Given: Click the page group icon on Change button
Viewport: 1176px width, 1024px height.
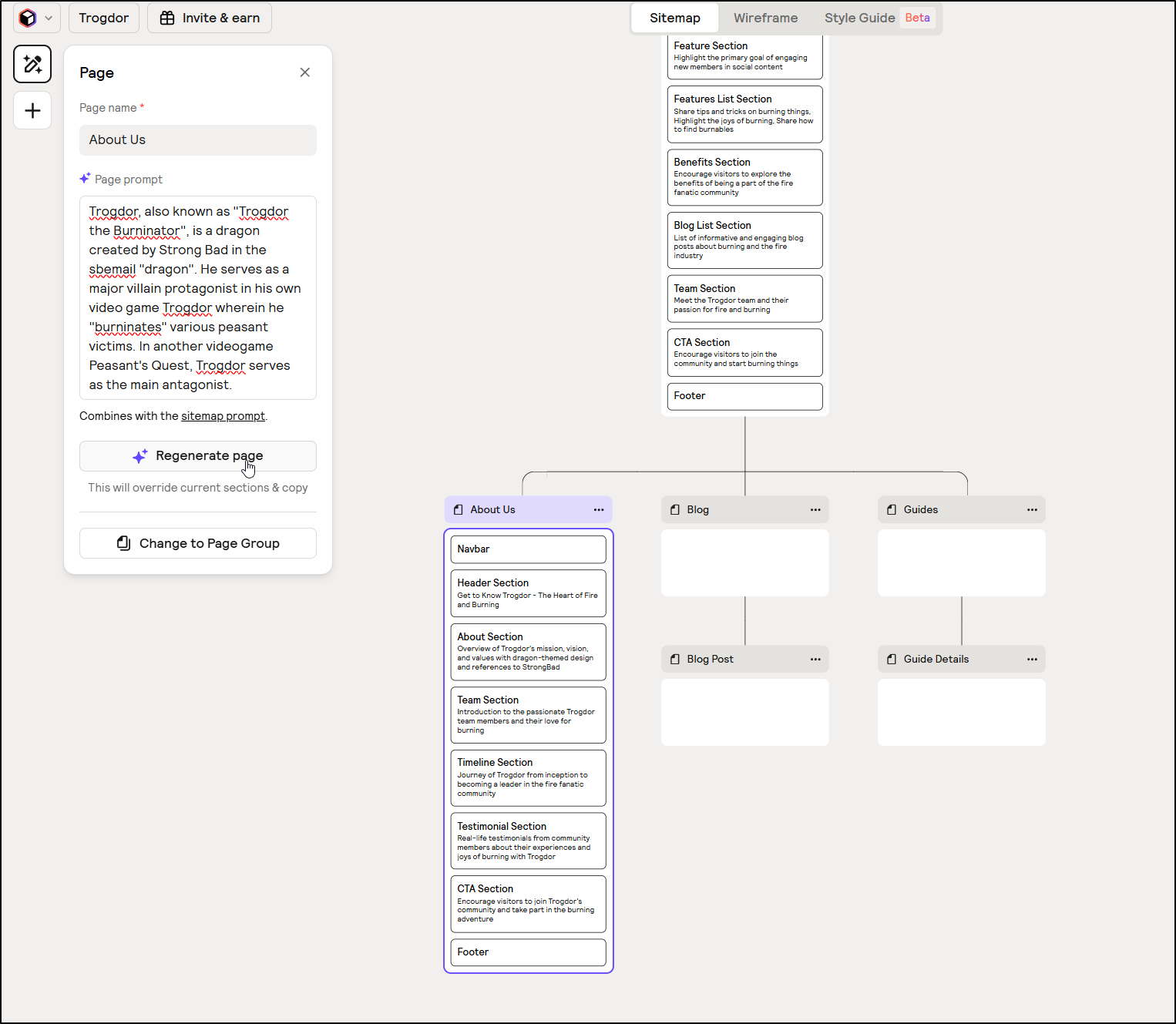Looking at the screenshot, I should 123,543.
